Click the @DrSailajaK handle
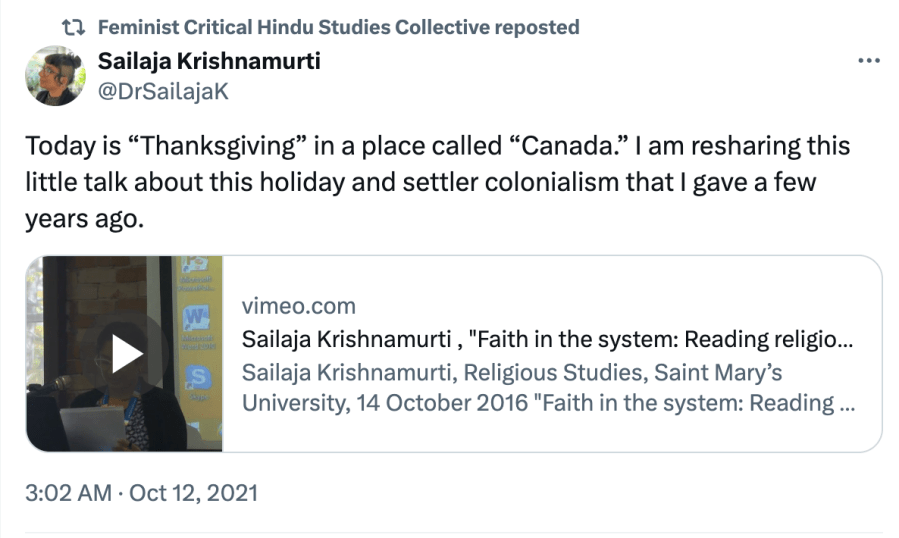 pos(165,89)
